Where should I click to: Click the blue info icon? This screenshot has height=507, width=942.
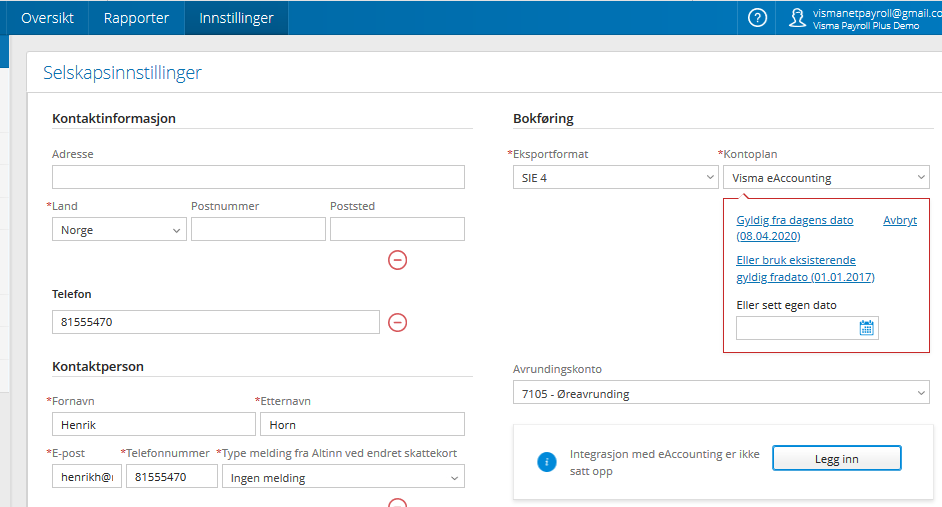click(546, 461)
